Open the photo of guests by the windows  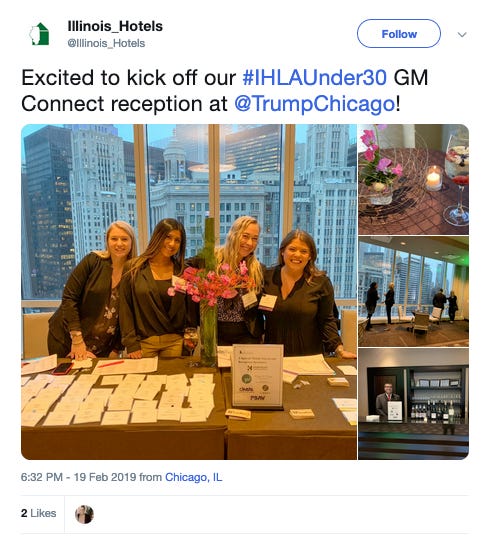pyautogui.click(x=413, y=292)
